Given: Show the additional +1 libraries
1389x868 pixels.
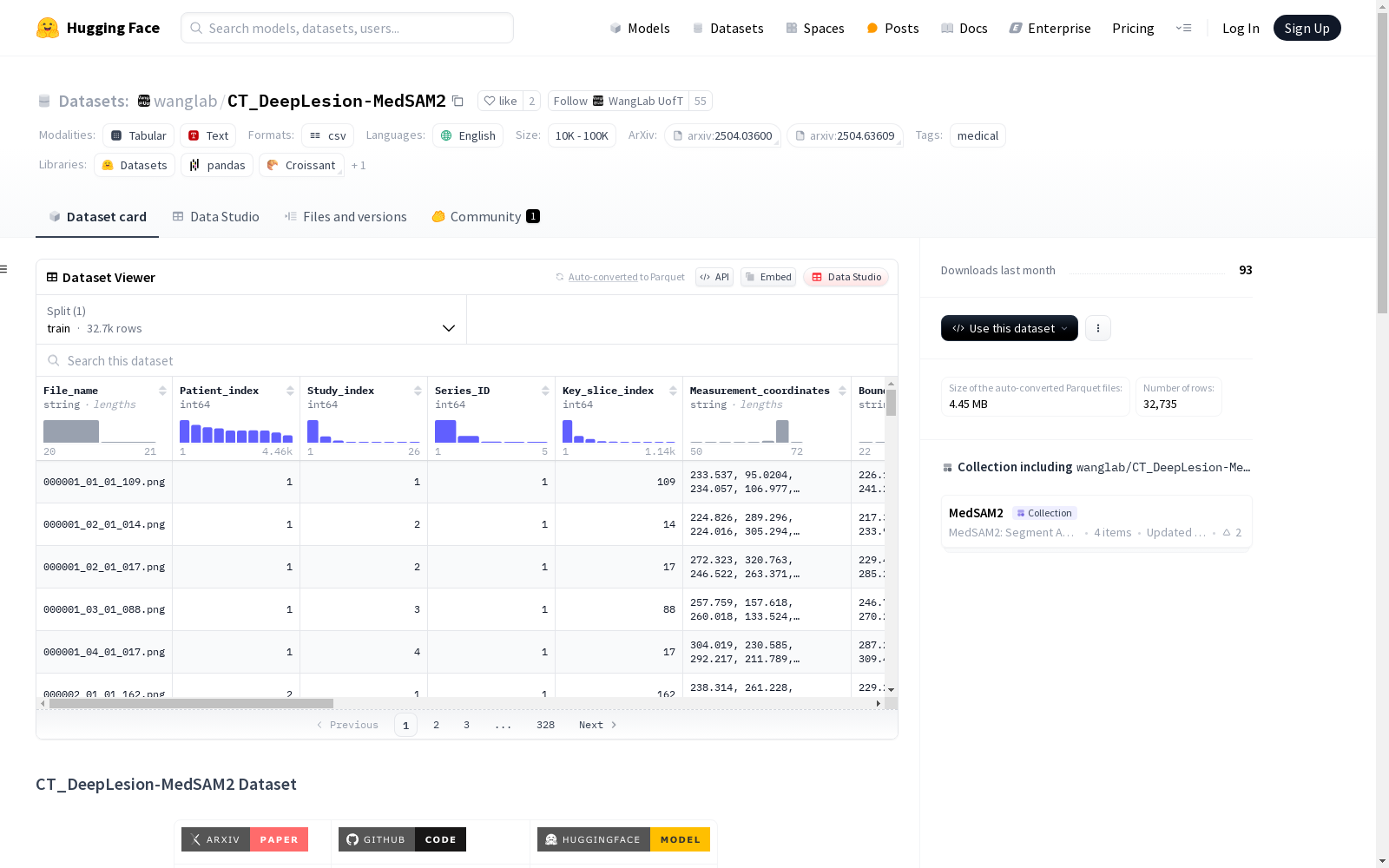Looking at the screenshot, I should coord(359,166).
